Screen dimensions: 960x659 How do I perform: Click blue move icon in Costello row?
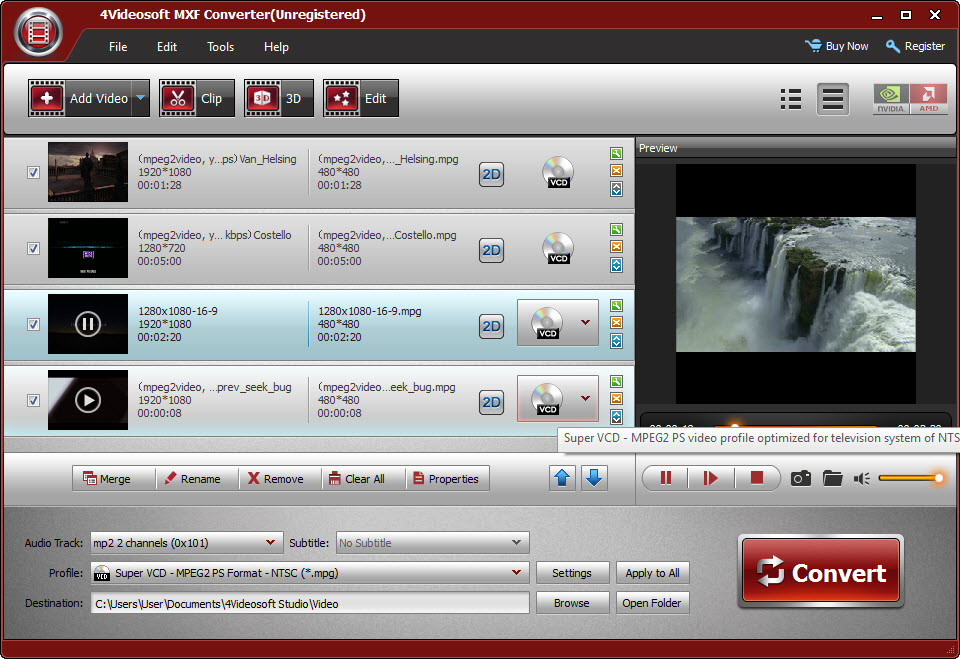pos(617,265)
